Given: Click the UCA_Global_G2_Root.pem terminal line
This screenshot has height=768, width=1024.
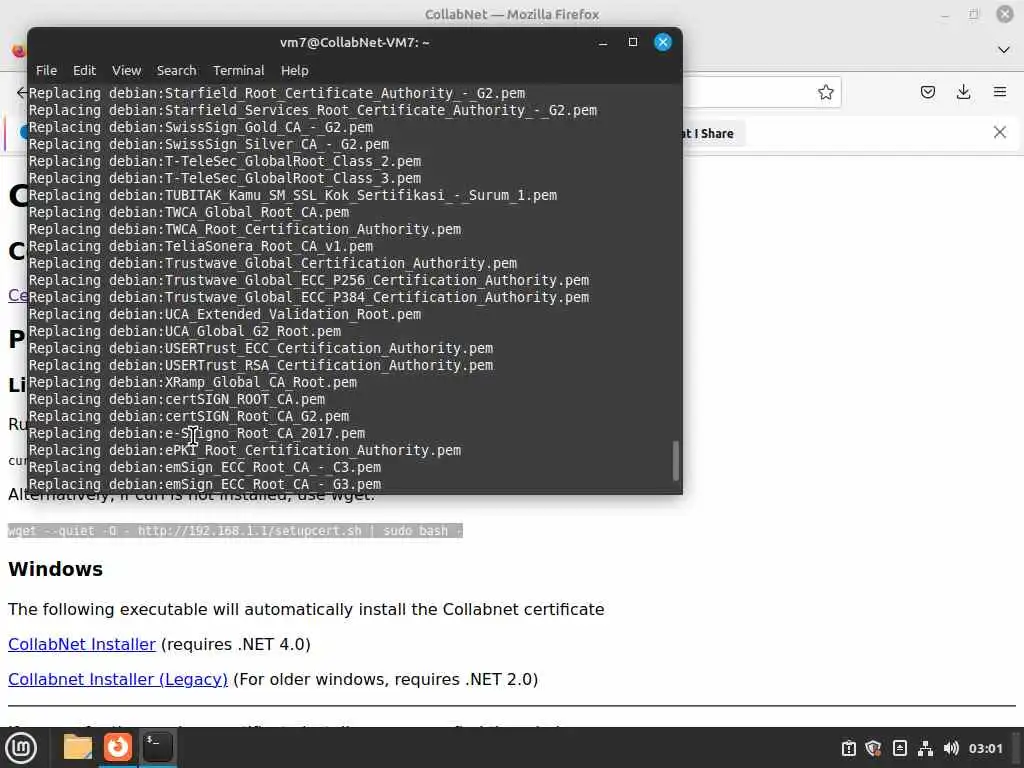Looking at the screenshot, I should (185, 332).
